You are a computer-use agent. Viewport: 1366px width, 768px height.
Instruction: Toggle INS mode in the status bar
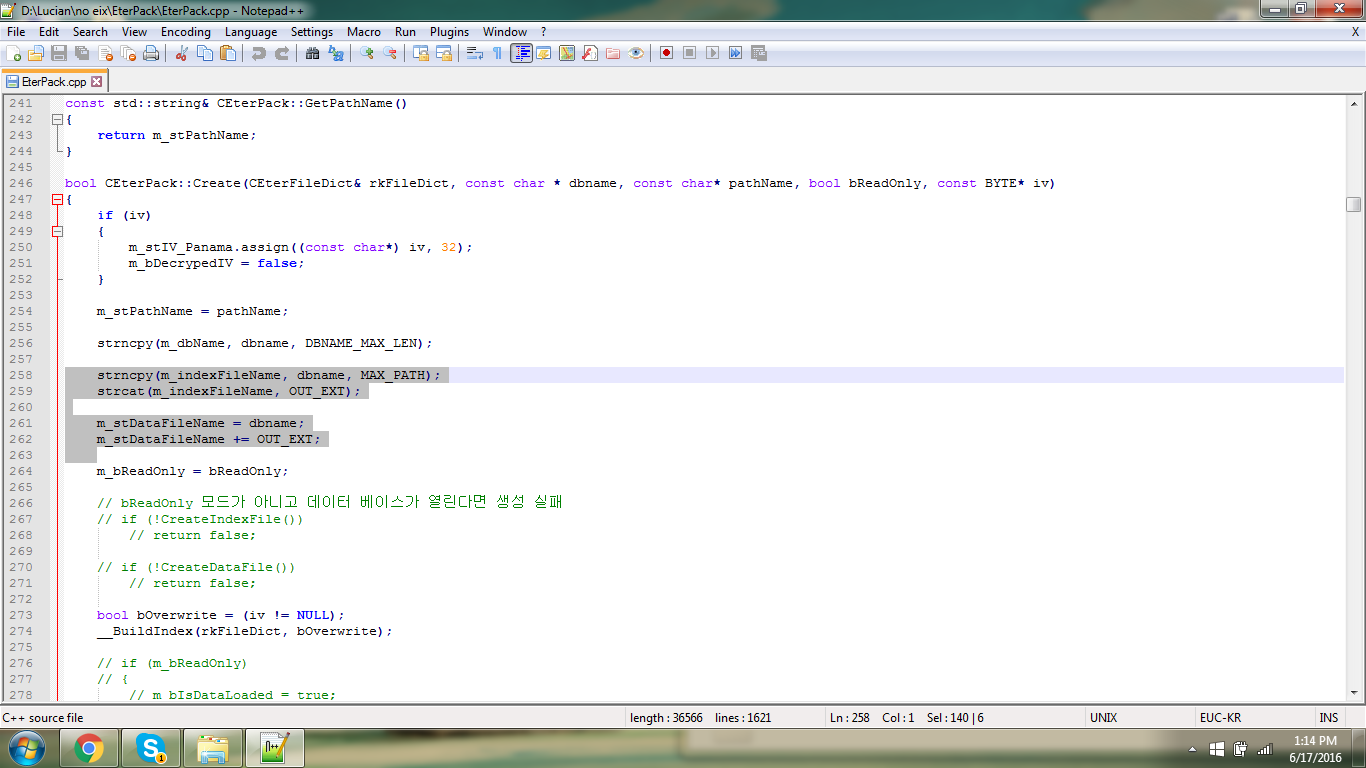1328,718
